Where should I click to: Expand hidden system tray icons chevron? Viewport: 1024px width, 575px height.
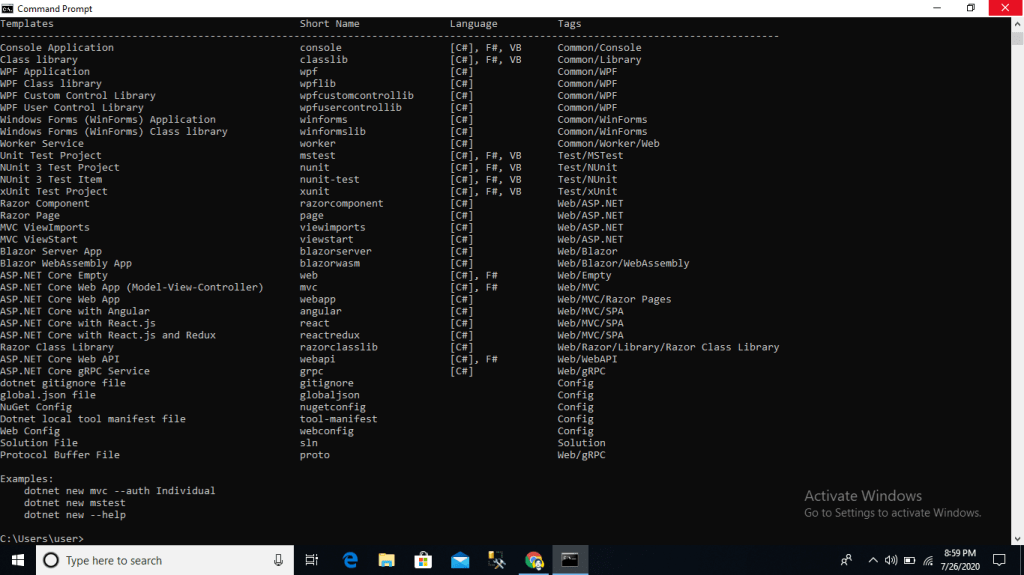pyautogui.click(x=872, y=560)
